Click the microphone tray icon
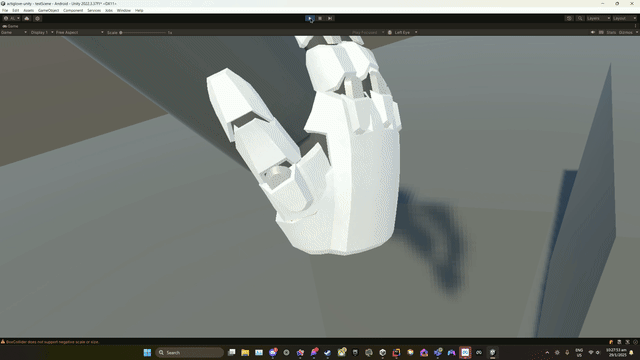Image resolution: width=640 pixels, height=360 pixels. [567, 352]
